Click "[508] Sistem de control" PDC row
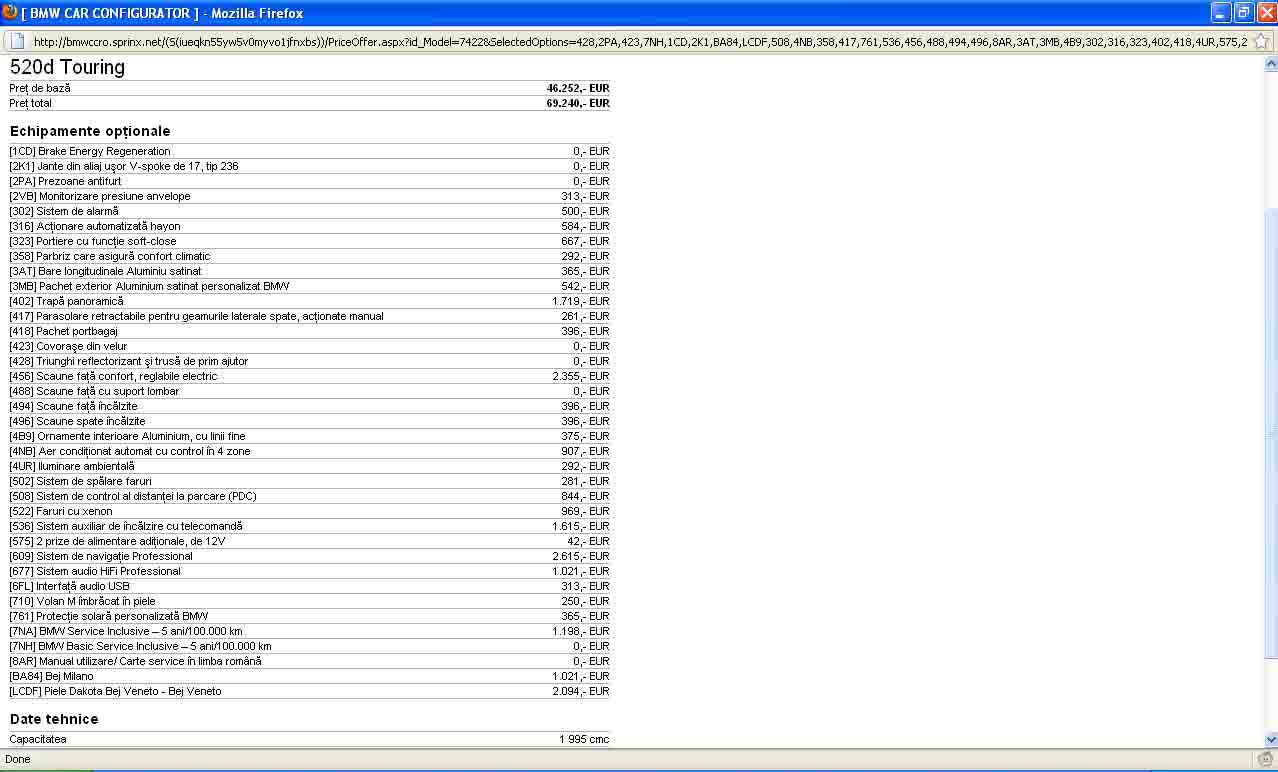The image size is (1278, 772). 309,496
